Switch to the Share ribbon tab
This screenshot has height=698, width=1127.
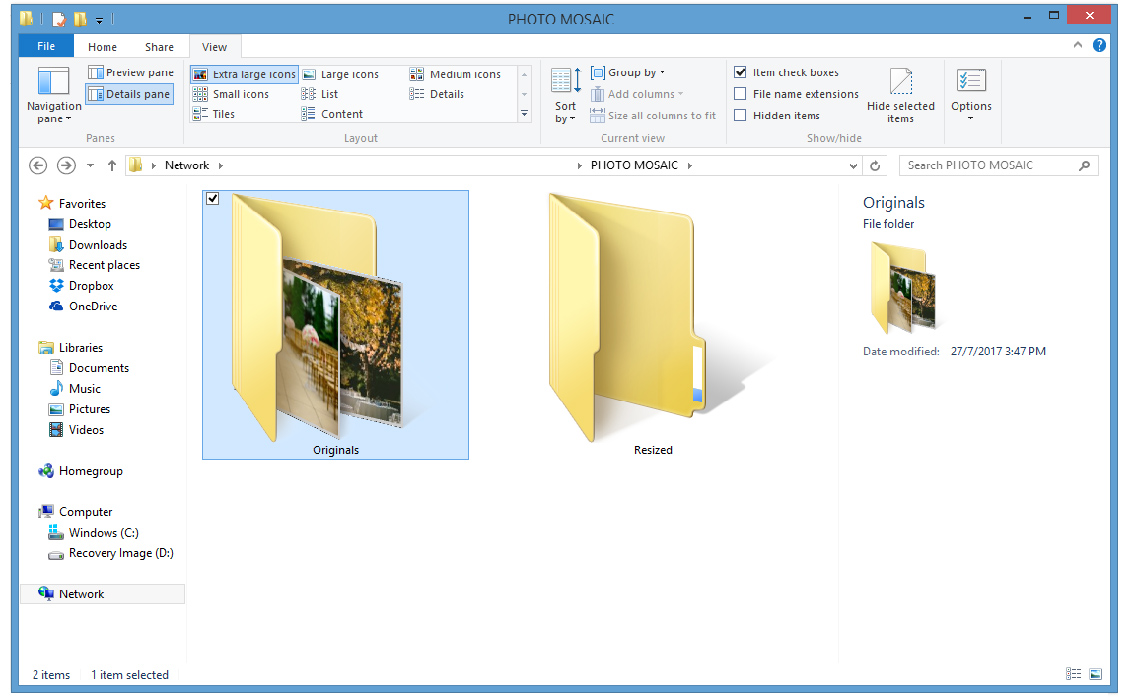pyautogui.click(x=159, y=47)
